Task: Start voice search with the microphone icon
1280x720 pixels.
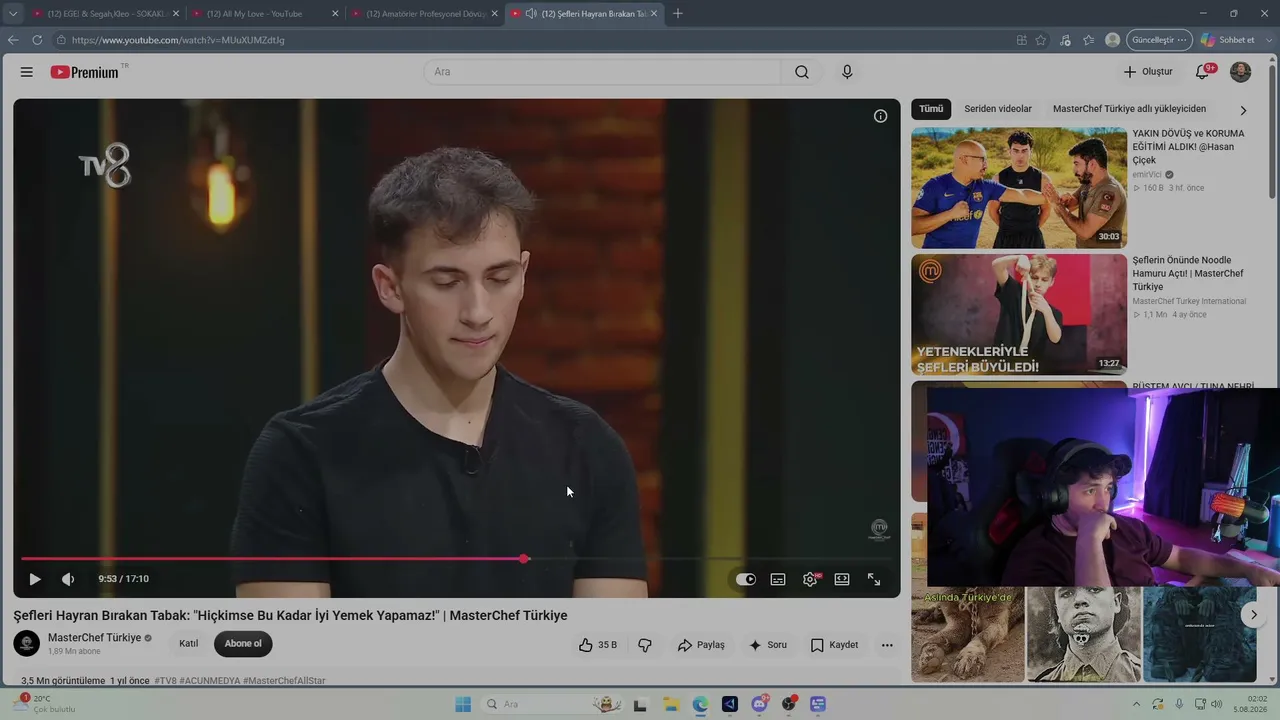Action: coord(847,72)
